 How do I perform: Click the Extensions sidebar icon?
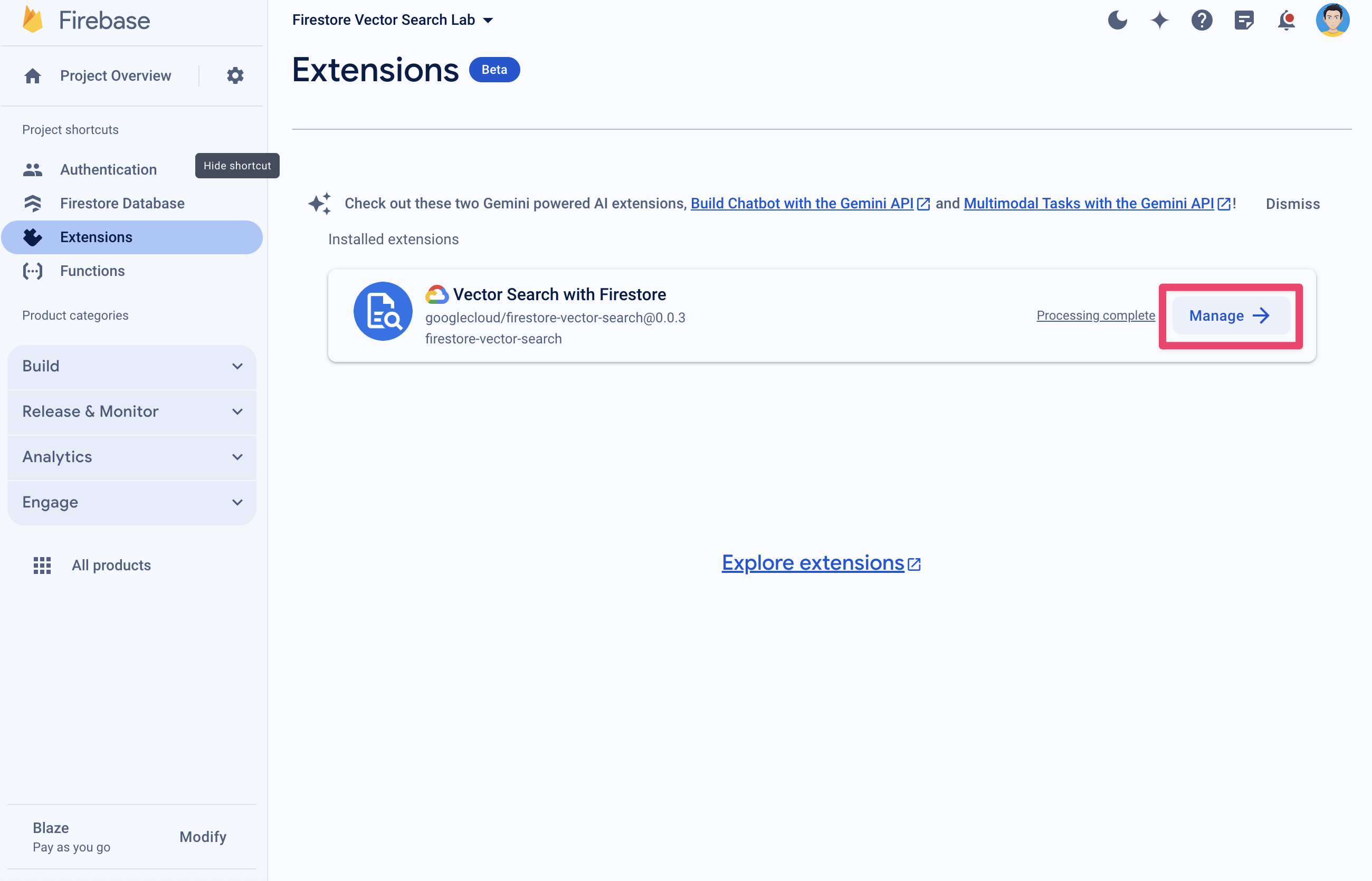[x=34, y=237]
